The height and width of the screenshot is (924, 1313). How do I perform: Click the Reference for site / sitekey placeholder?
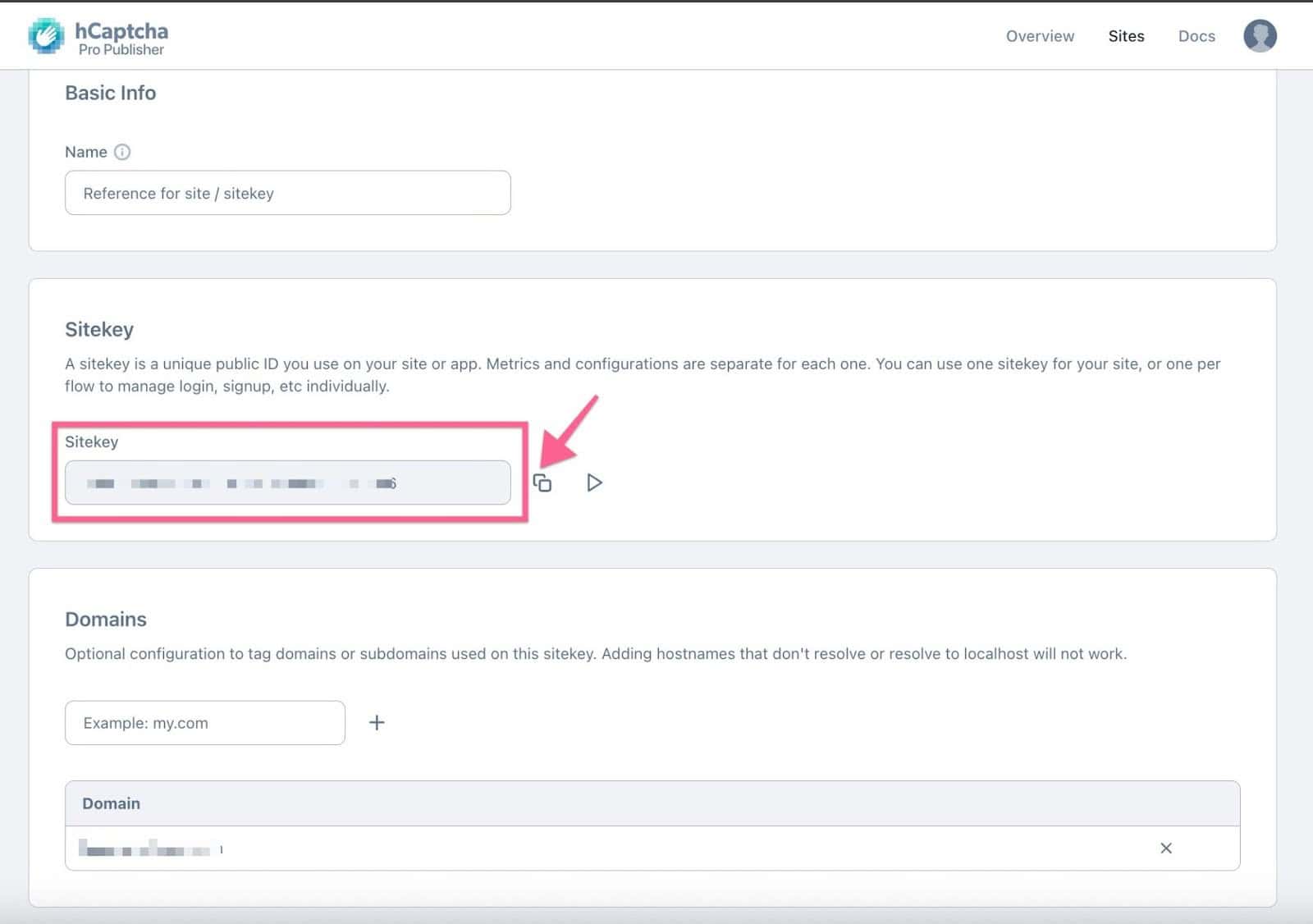287,193
